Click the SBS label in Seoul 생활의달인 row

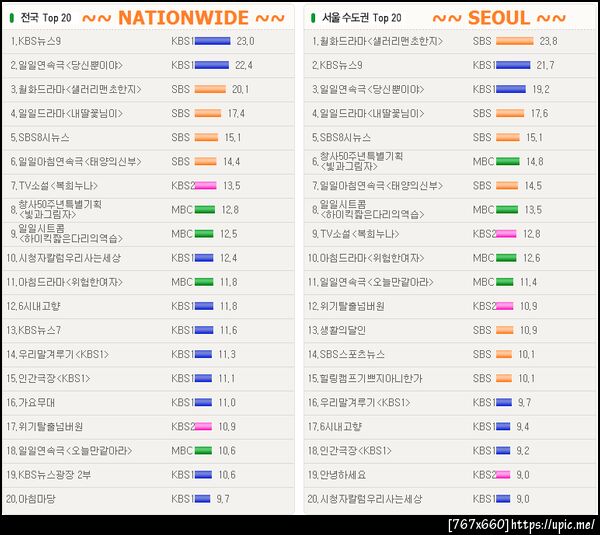[482, 330]
